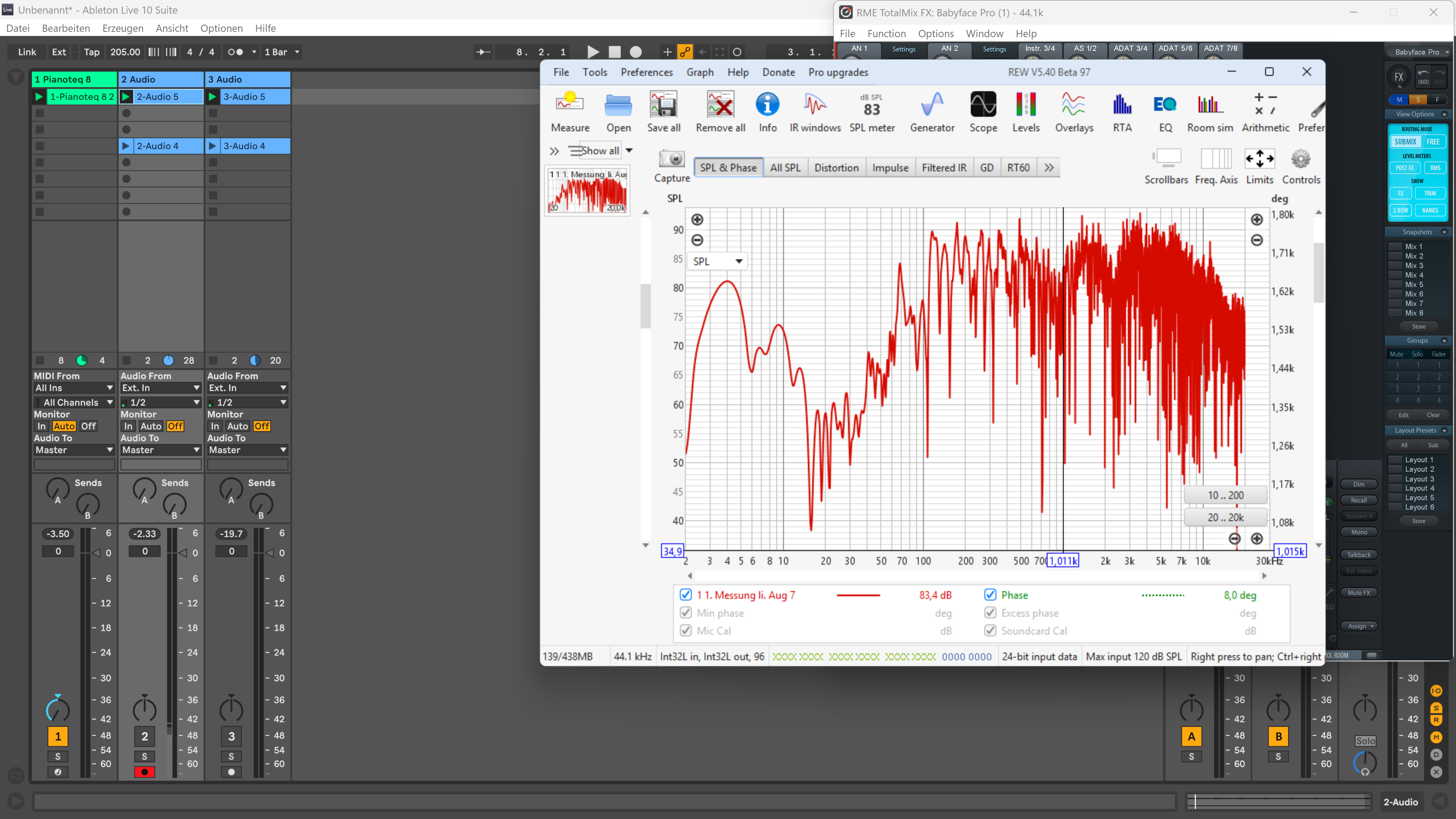Capture the graph with camera icon
This screenshot has height=819, width=1456.
tap(672, 166)
